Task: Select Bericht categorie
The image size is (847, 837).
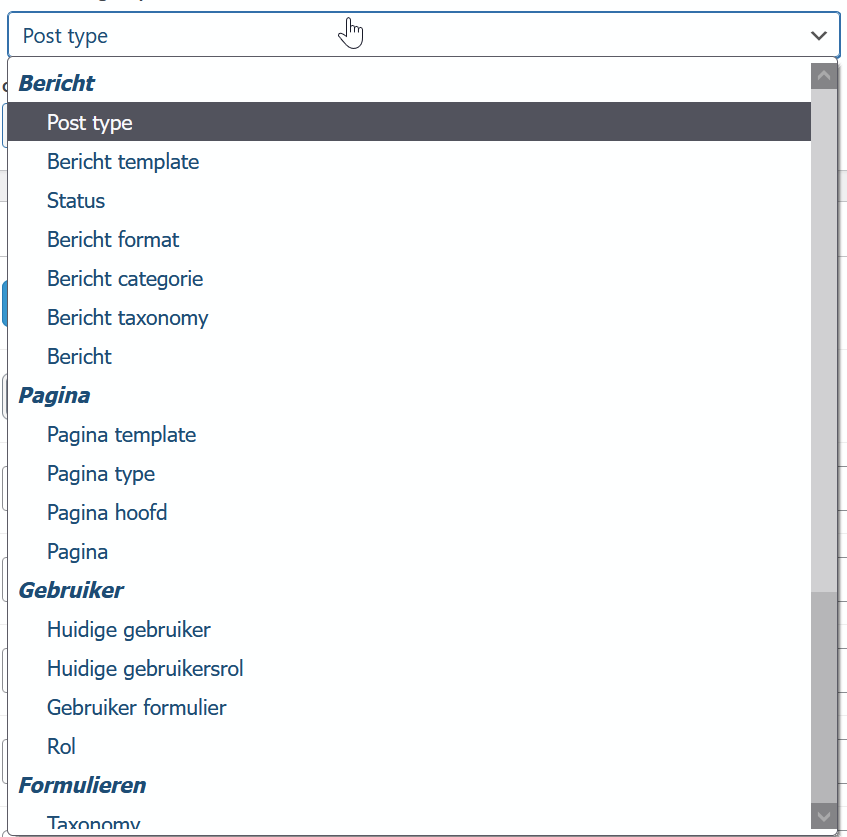Action: pyautogui.click(x=124, y=278)
